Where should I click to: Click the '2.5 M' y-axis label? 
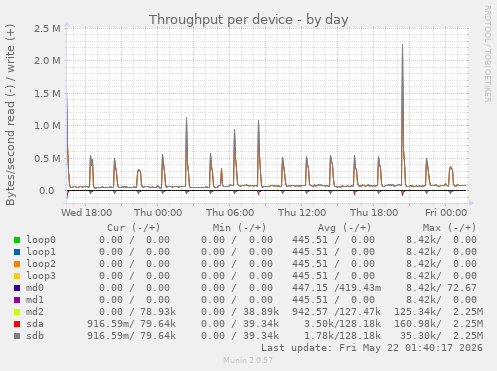[47, 28]
